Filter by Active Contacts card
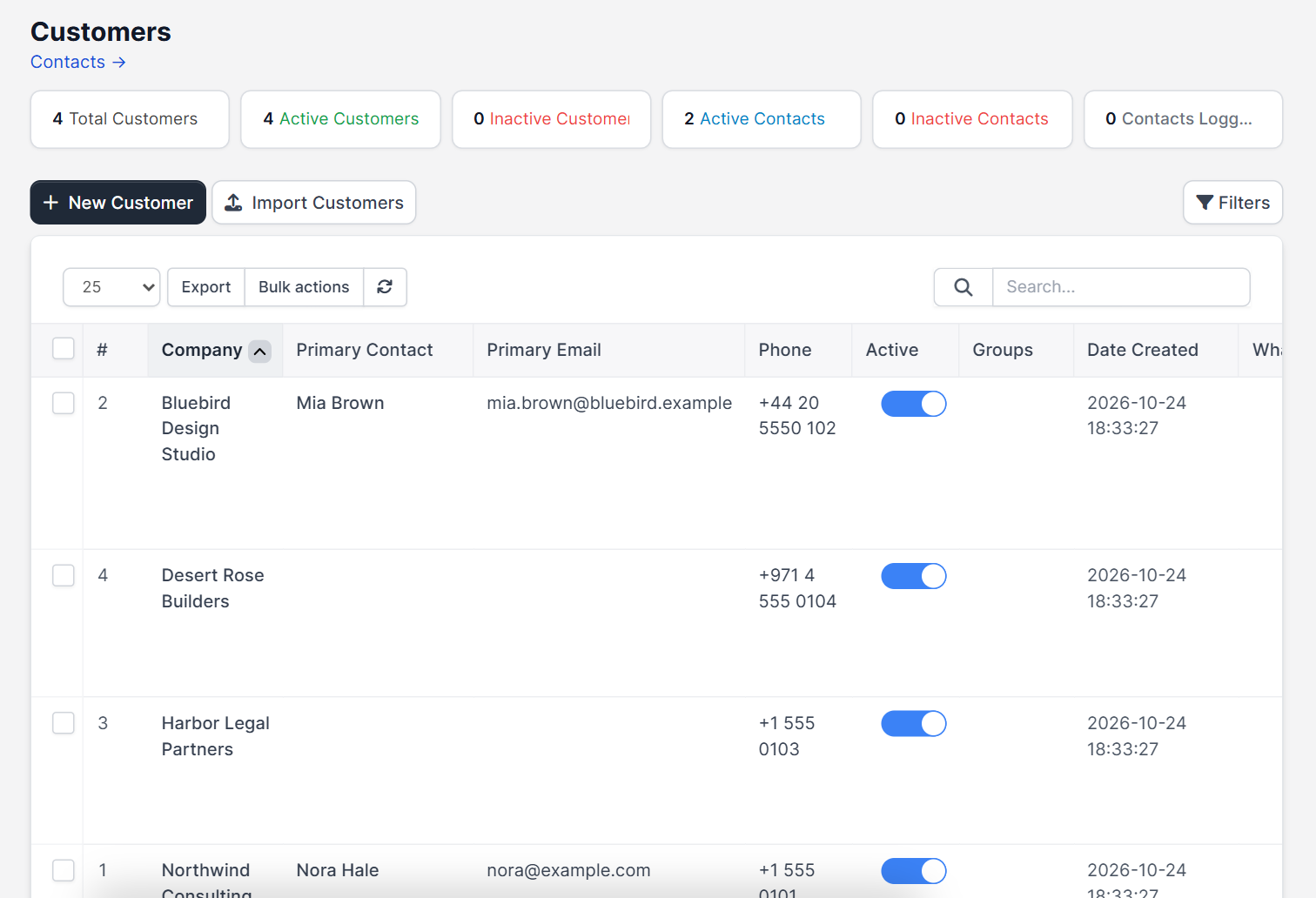Image resolution: width=1316 pixels, height=898 pixels. pyautogui.click(x=762, y=119)
